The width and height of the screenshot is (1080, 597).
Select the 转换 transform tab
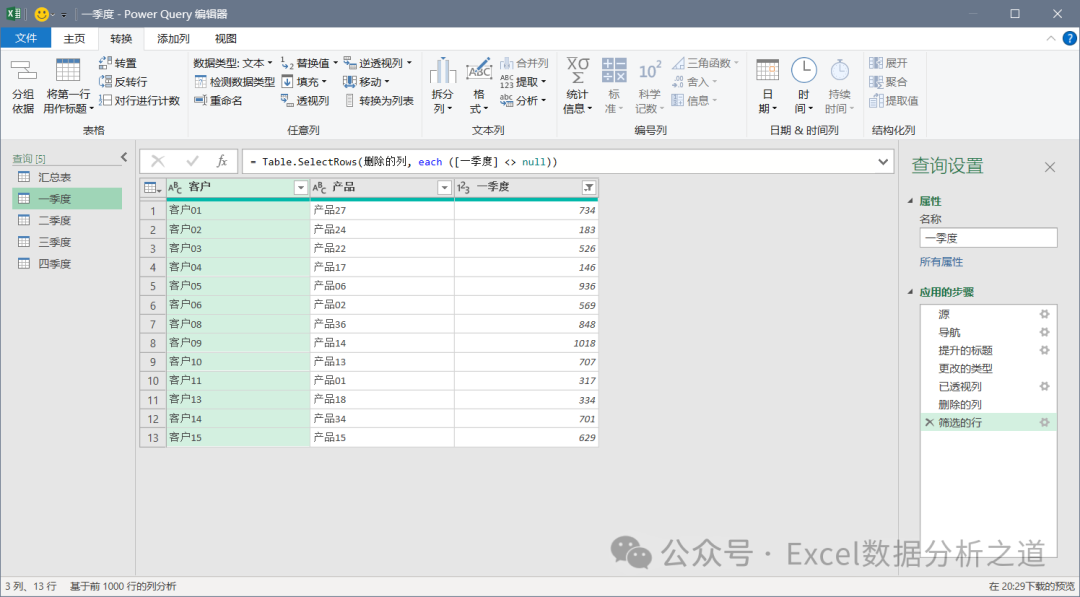tap(121, 39)
